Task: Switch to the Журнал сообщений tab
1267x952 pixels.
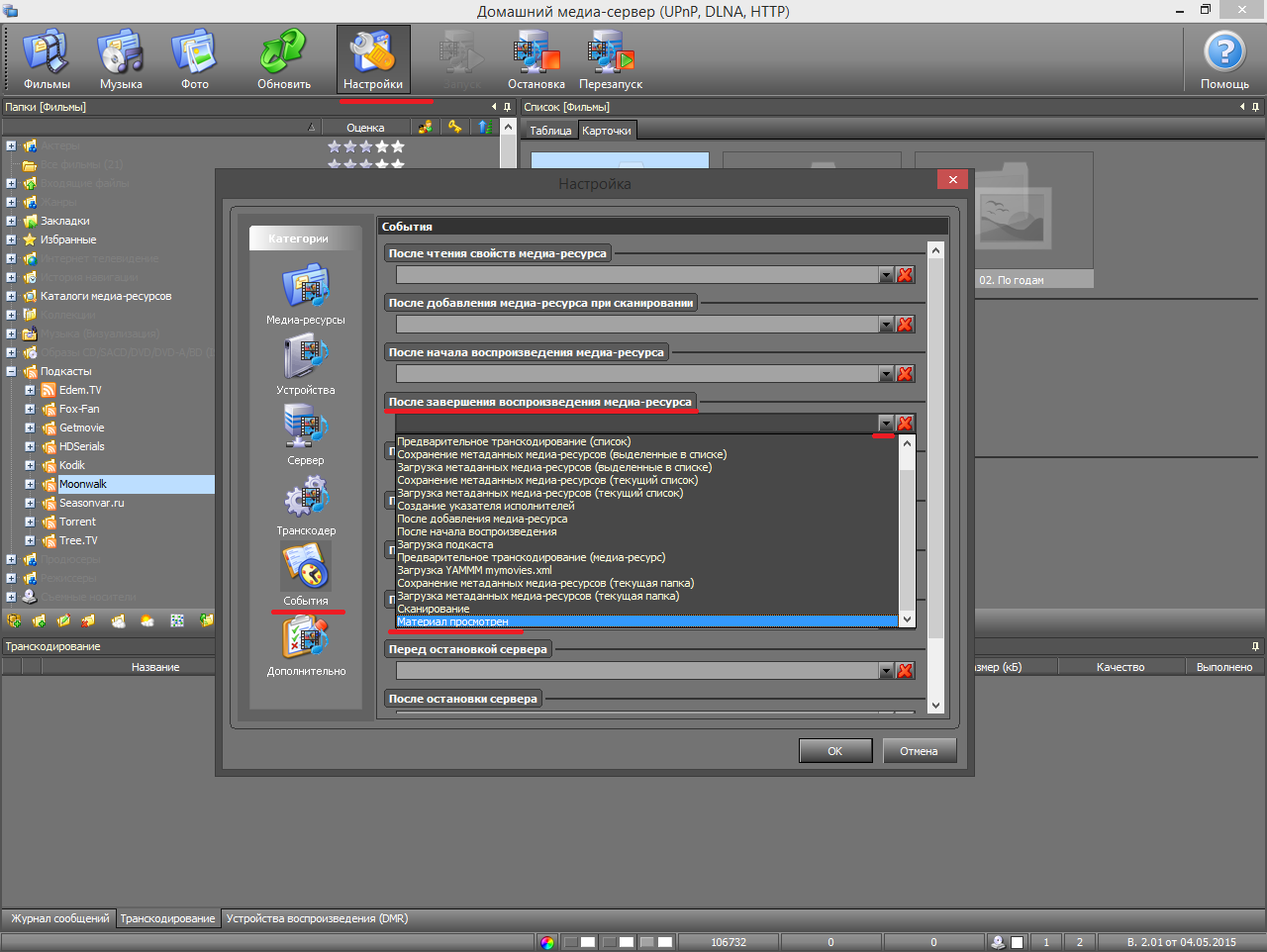Action: click(59, 918)
